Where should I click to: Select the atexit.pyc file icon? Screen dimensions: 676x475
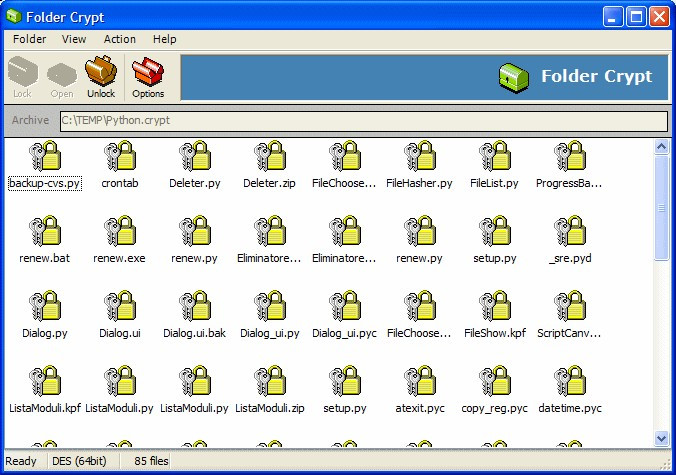[420, 381]
